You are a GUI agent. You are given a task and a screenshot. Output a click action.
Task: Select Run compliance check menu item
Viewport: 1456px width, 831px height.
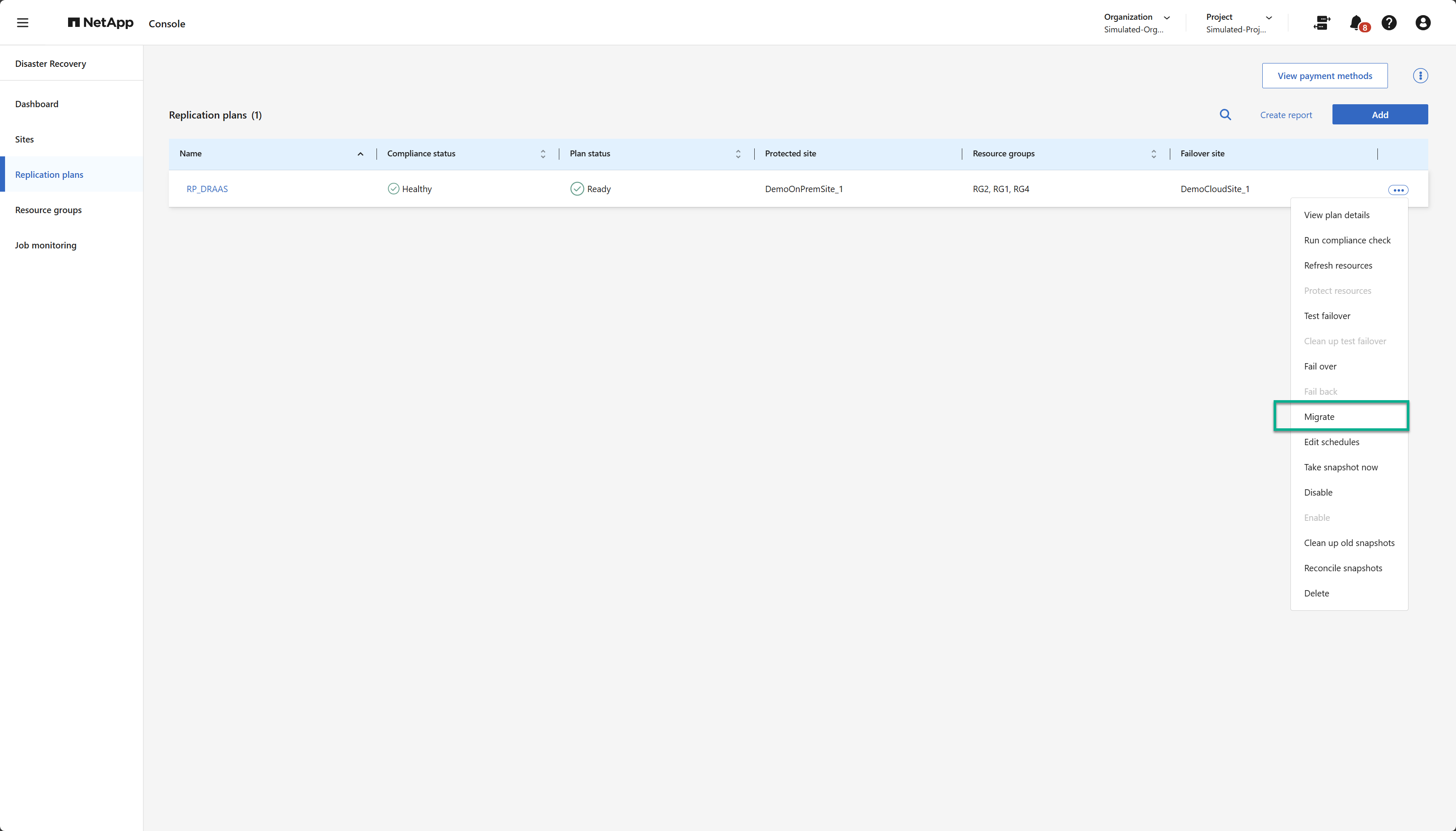coord(1347,240)
